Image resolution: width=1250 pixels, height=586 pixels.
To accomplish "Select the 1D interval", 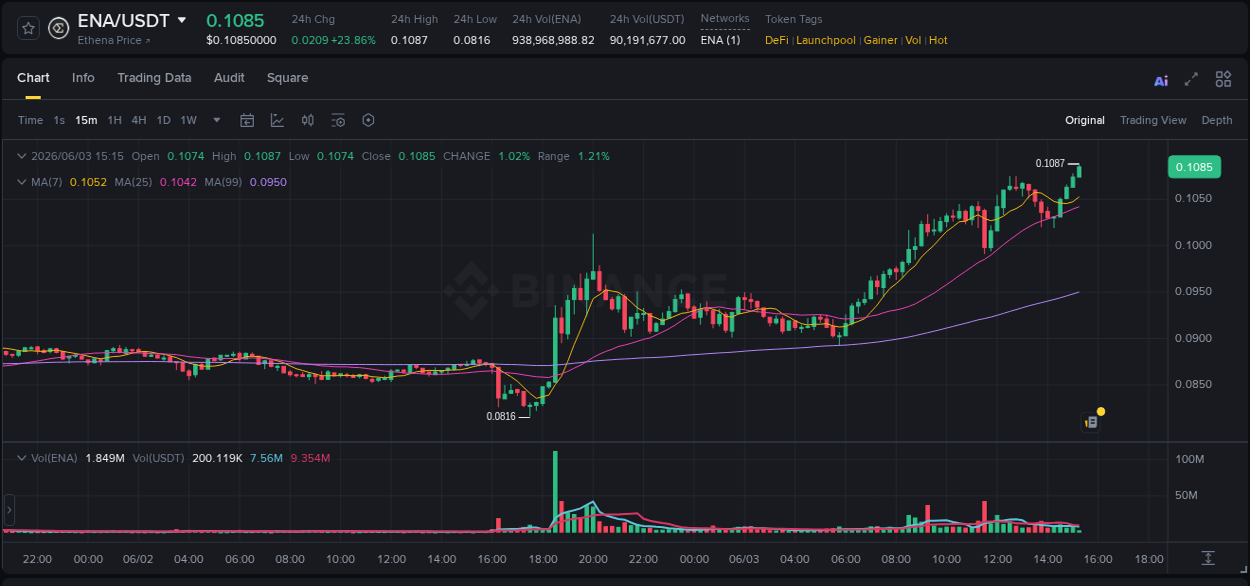I will pyautogui.click(x=163, y=120).
